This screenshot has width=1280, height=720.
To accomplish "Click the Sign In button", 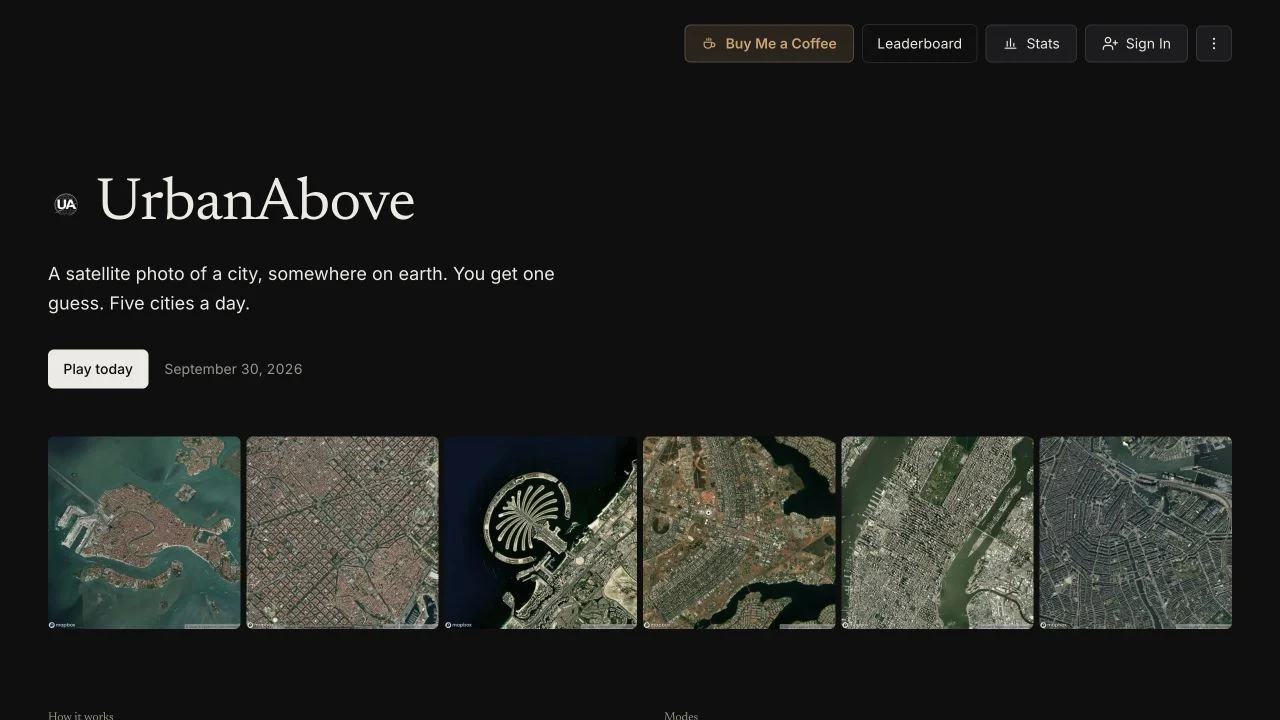I will [1136, 44].
